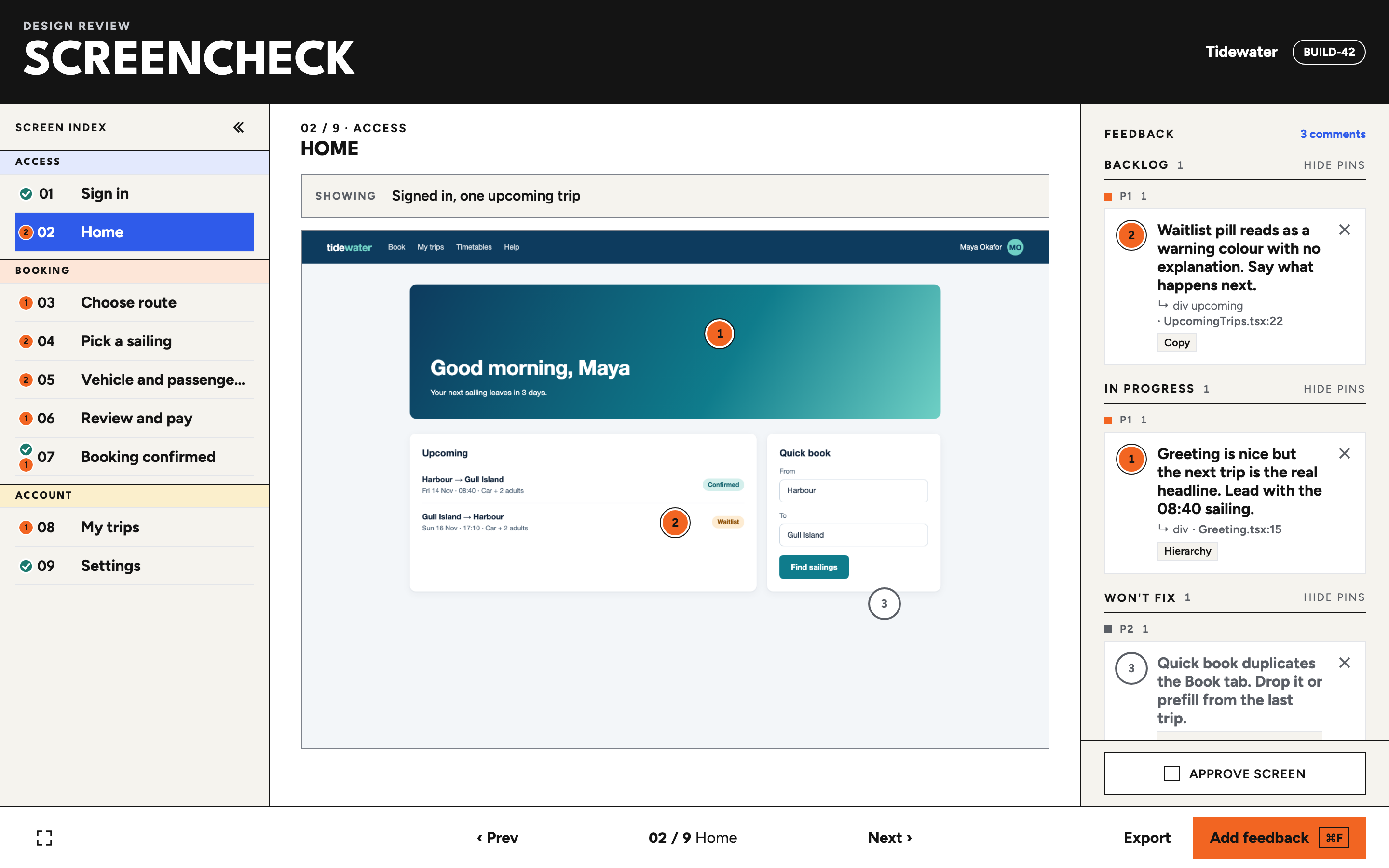Hide pins for the Backlog section

pos(1334,165)
